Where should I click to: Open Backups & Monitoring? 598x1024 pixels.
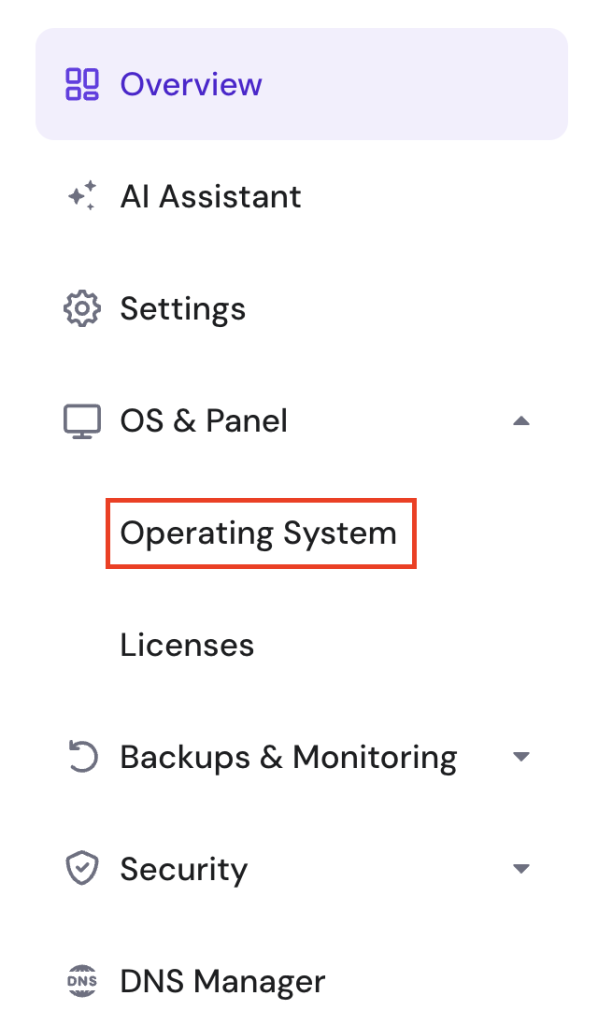(x=288, y=757)
